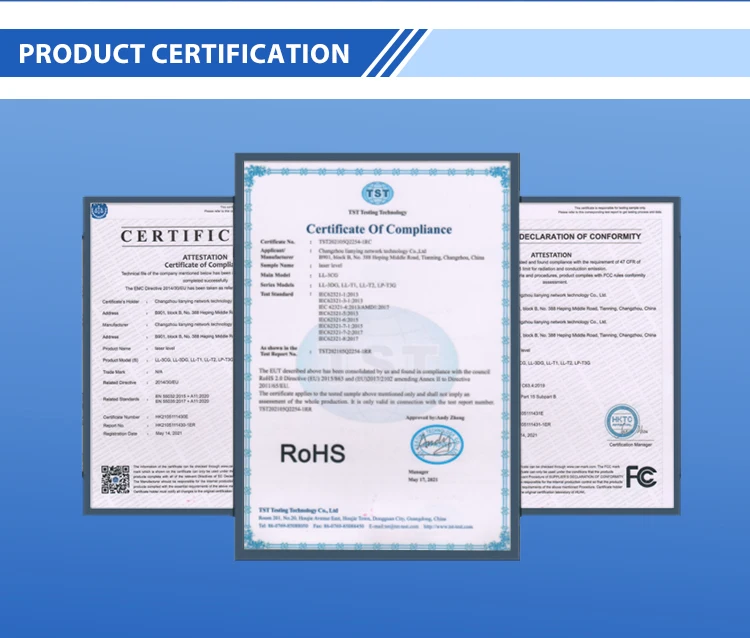Viewport: 750px width, 638px height.
Task: Click "Trade Mark" label on left certificate
Action: 114,372
